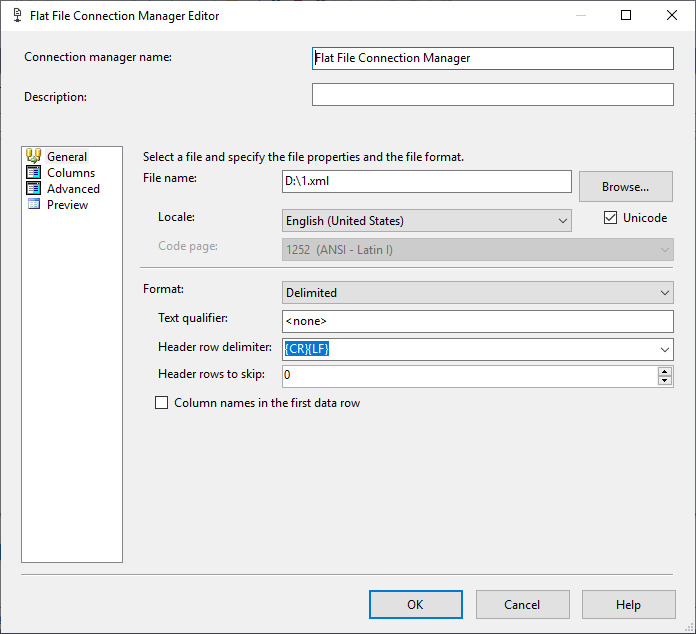Switch to the Columns page
Viewport: 696px width, 634px height.
point(71,172)
